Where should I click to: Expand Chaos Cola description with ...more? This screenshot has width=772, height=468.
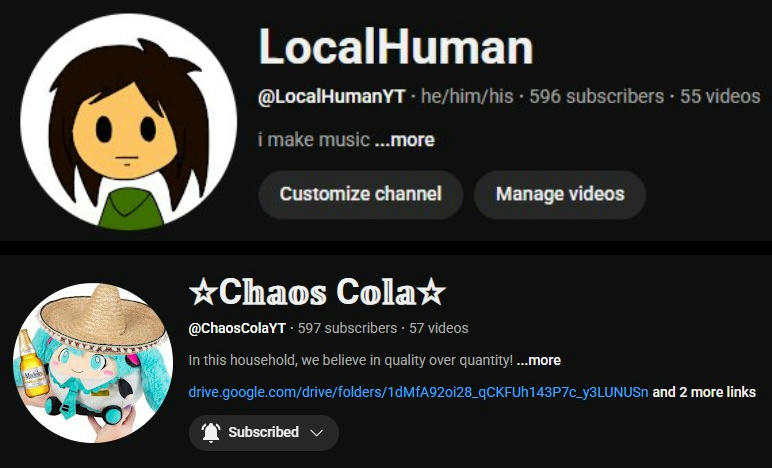coord(539,360)
